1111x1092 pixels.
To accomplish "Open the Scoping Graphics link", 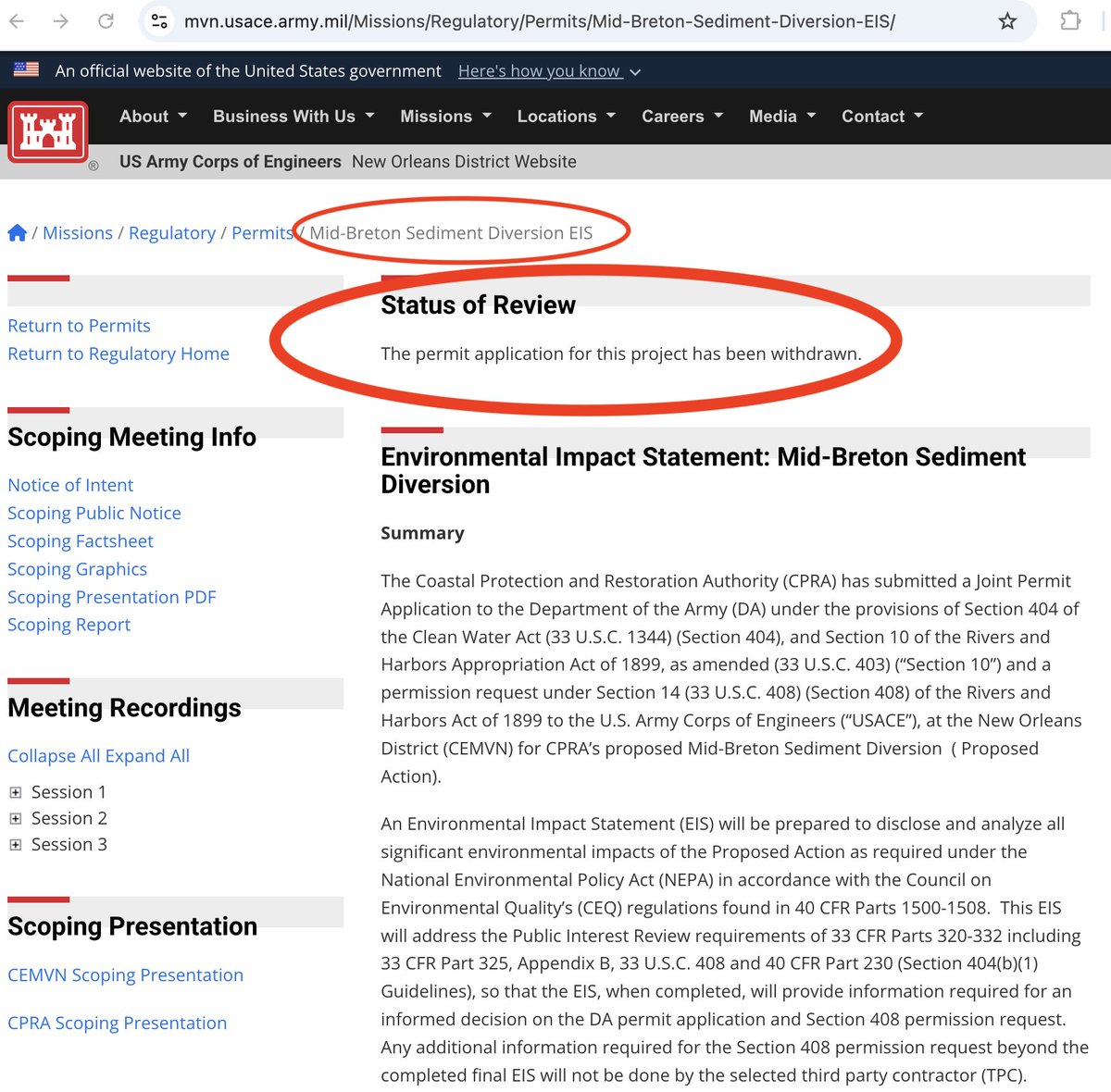I will [77, 569].
